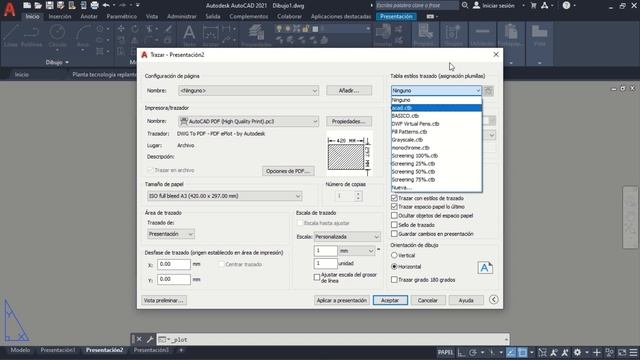Click the user account icon beside Iniciar sesión
Screen dimensions: 640x360
[x=476, y=5]
